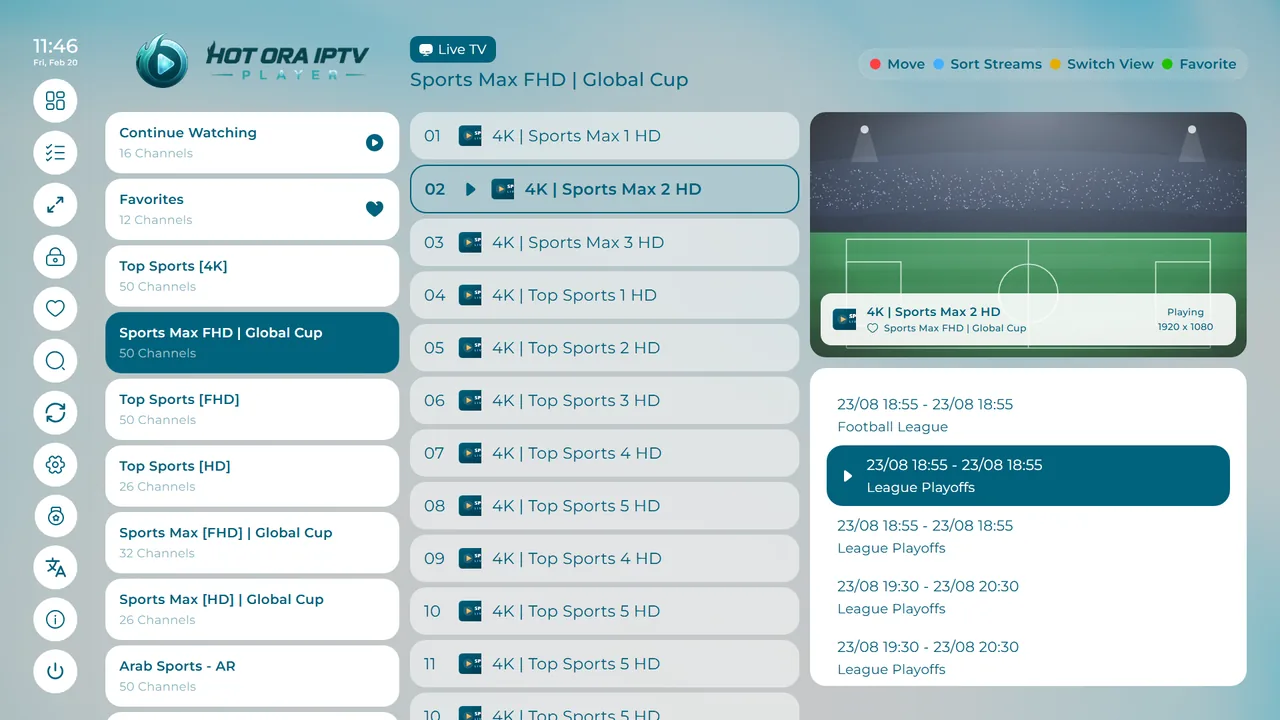
Task: Refresh playlist with the circular arrows icon
Action: coord(55,412)
